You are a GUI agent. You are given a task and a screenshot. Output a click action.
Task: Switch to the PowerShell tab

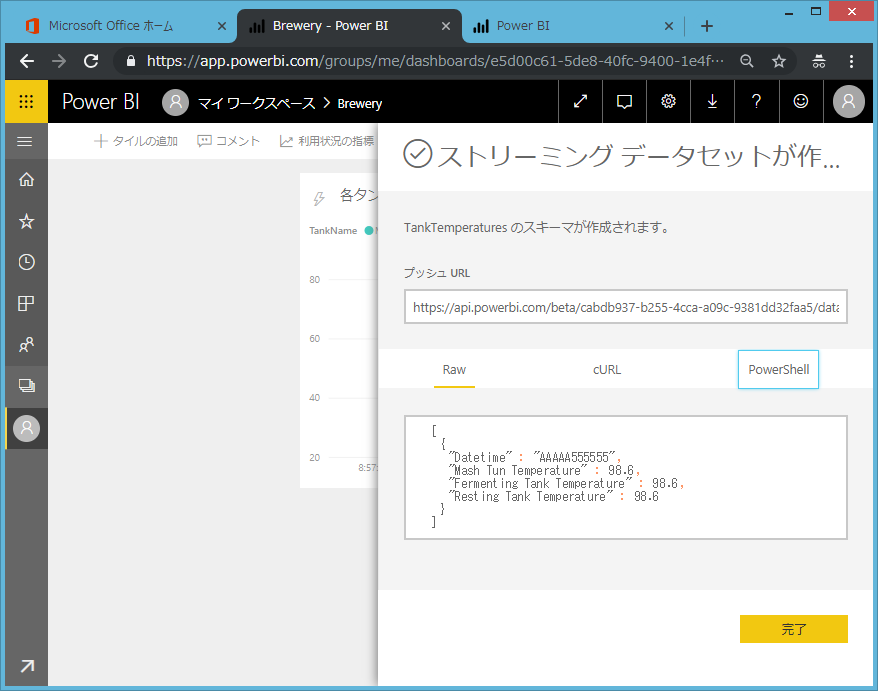point(778,370)
